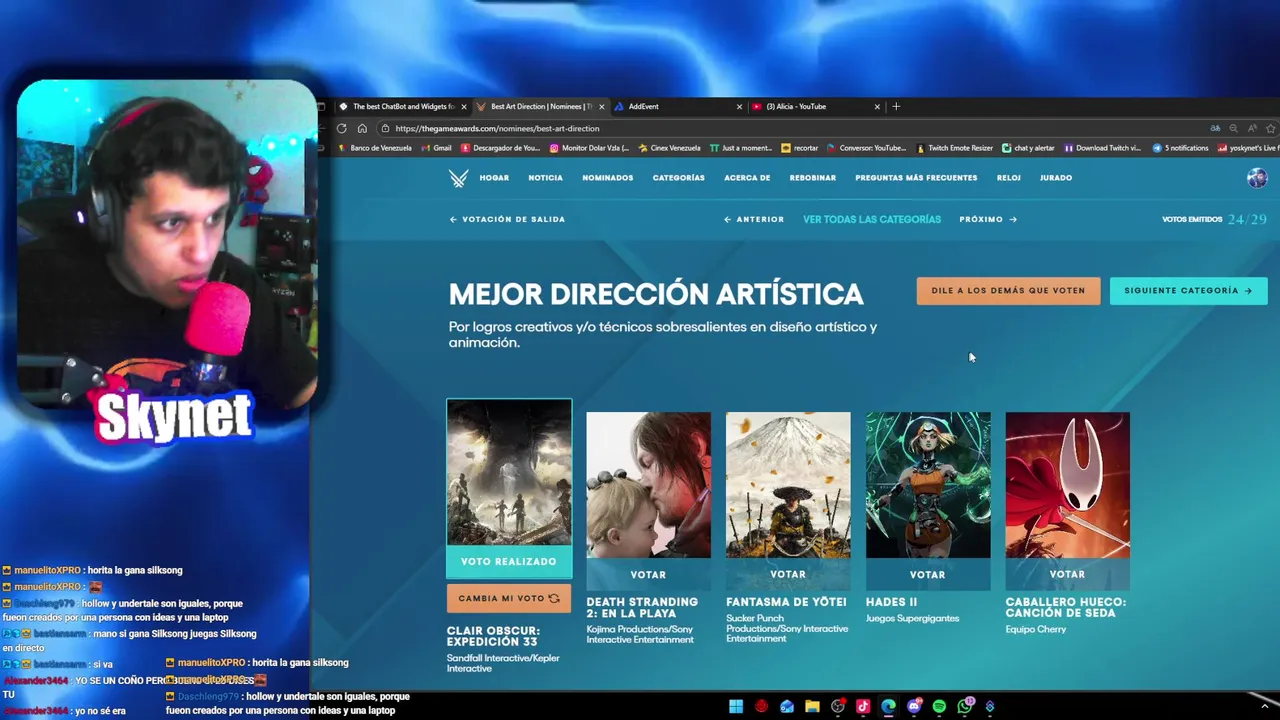
Task: Switch to the Alicia - YouTube tab
Action: pyautogui.click(x=815, y=106)
